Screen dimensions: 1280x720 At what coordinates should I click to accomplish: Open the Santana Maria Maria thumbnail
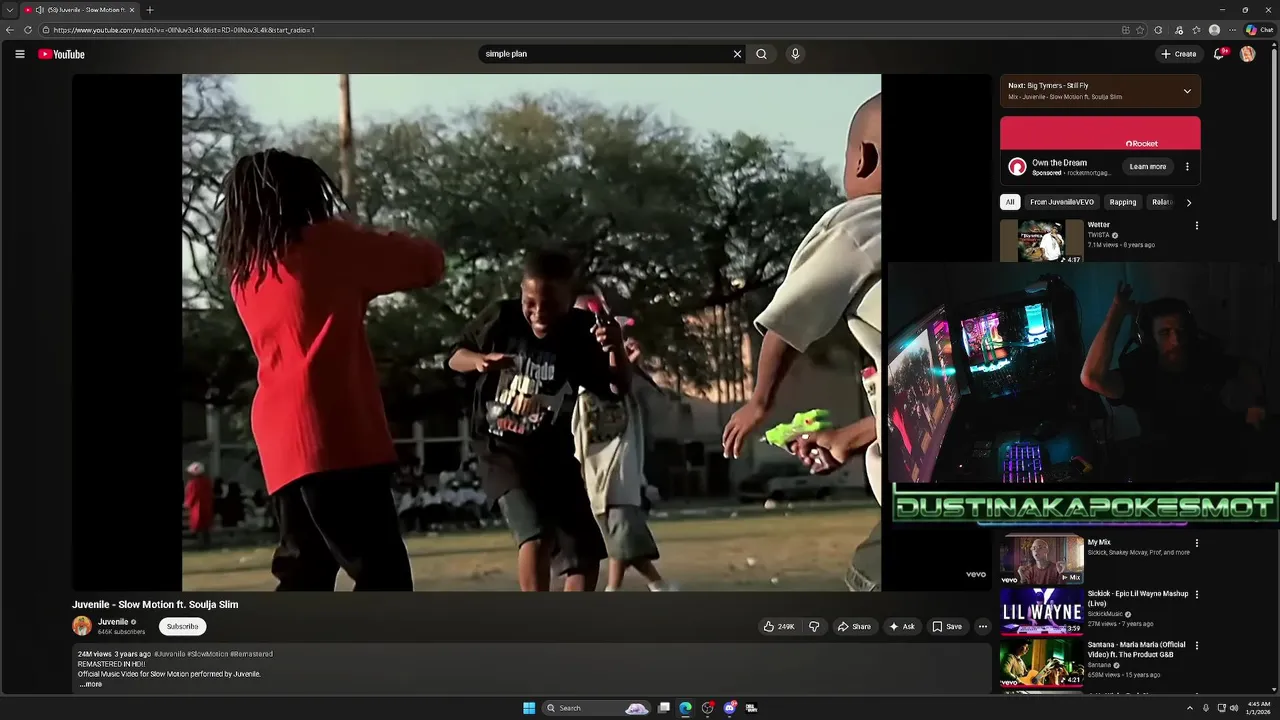[x=1042, y=662]
